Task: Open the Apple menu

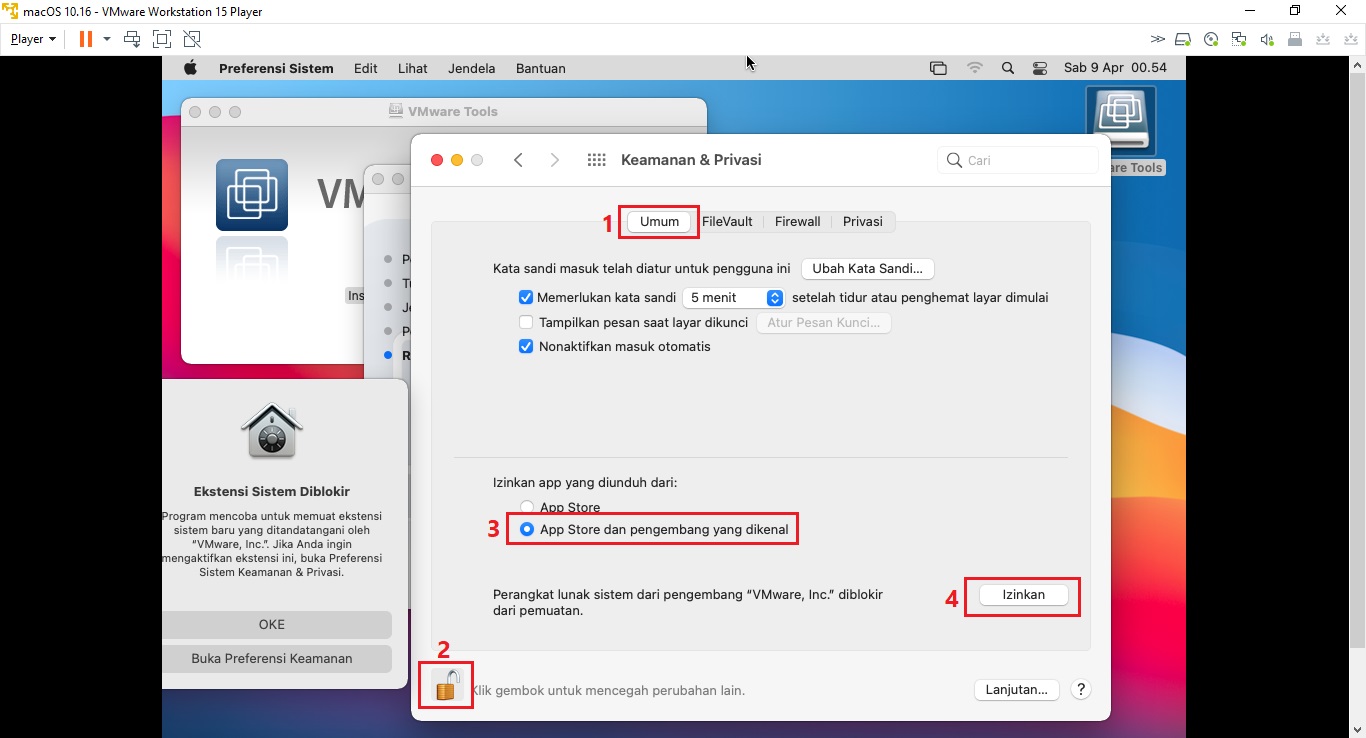Action: pyautogui.click(x=190, y=68)
